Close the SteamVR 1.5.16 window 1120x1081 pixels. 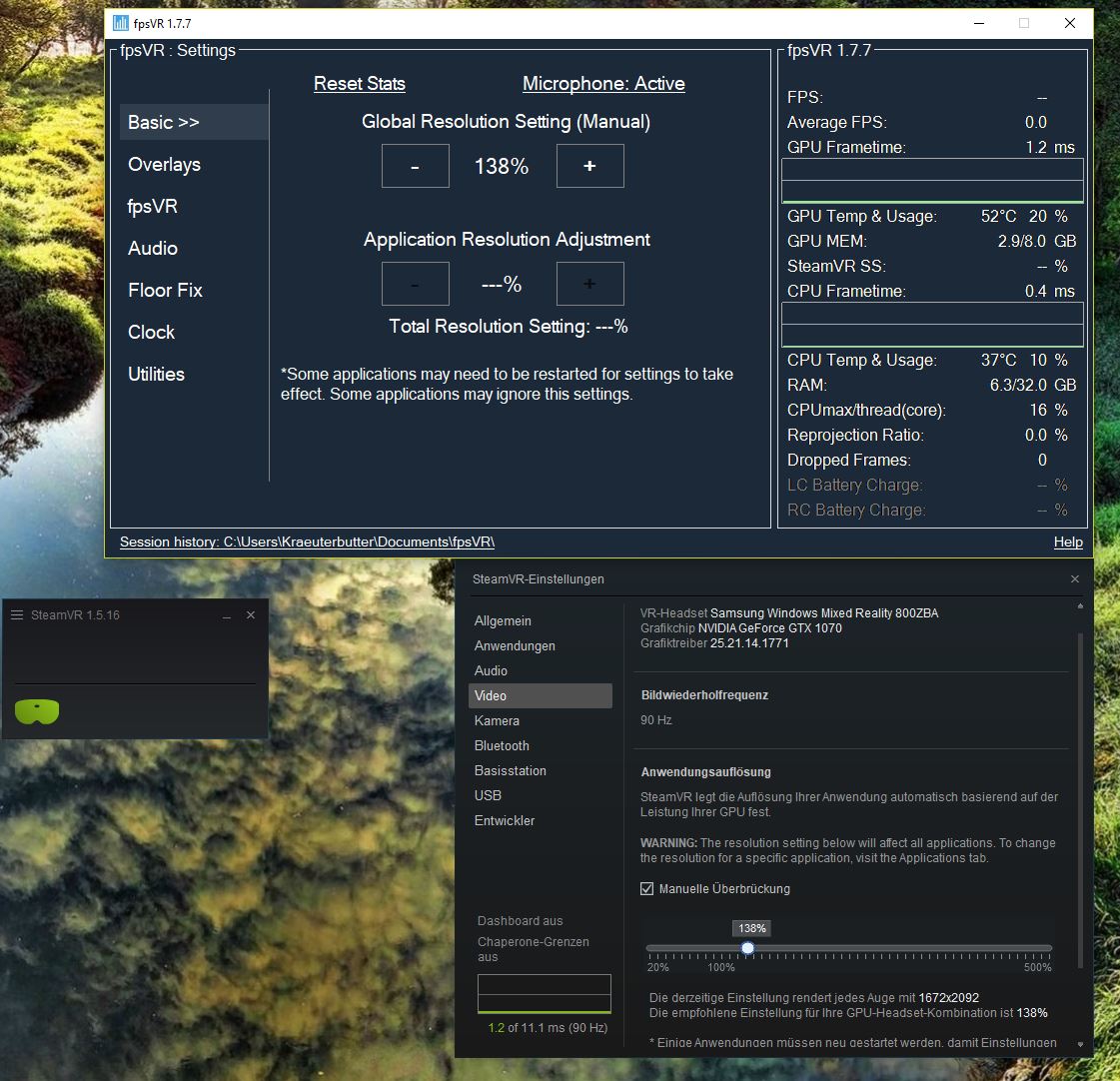click(251, 615)
